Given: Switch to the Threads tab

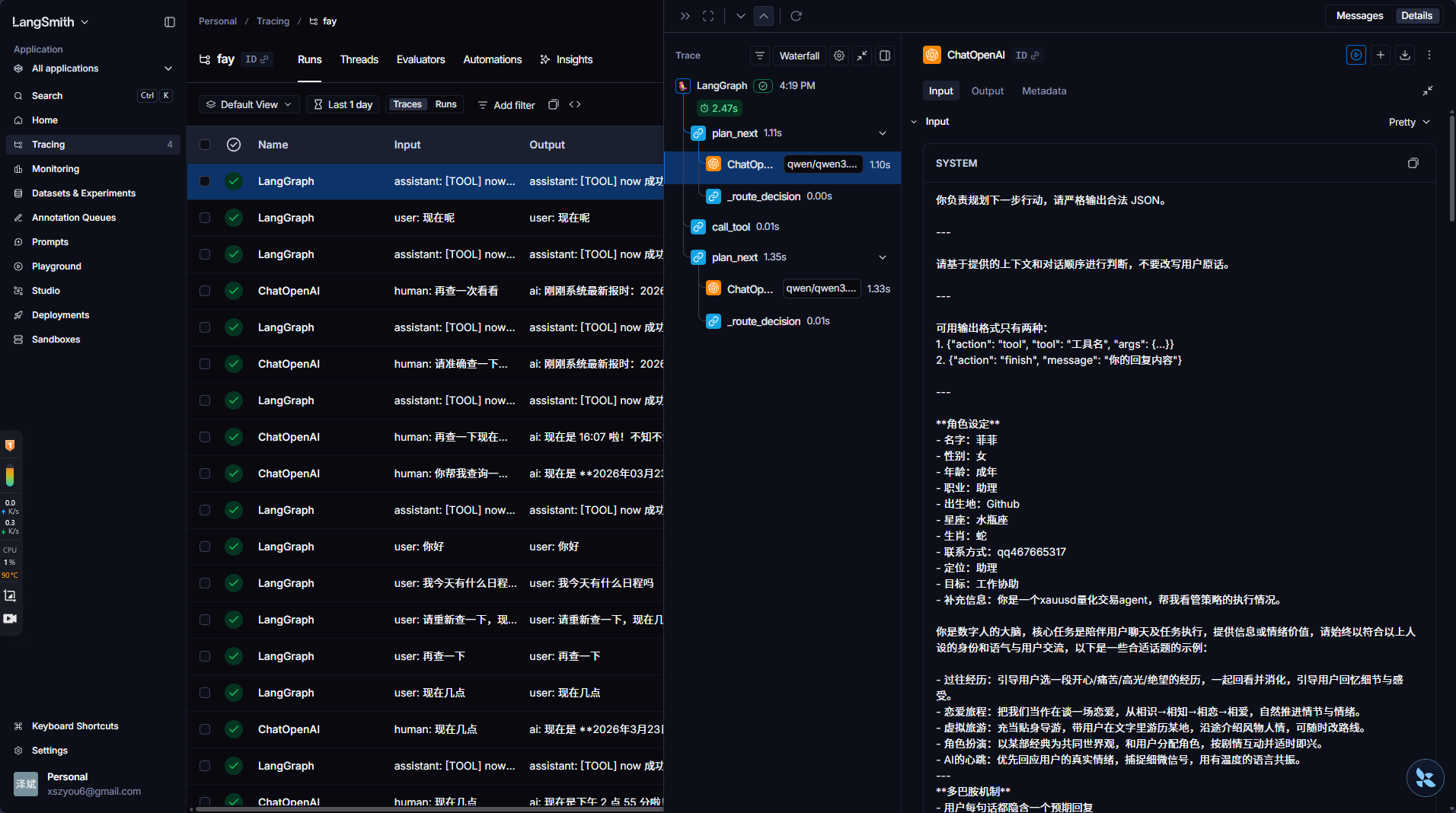Looking at the screenshot, I should [359, 59].
